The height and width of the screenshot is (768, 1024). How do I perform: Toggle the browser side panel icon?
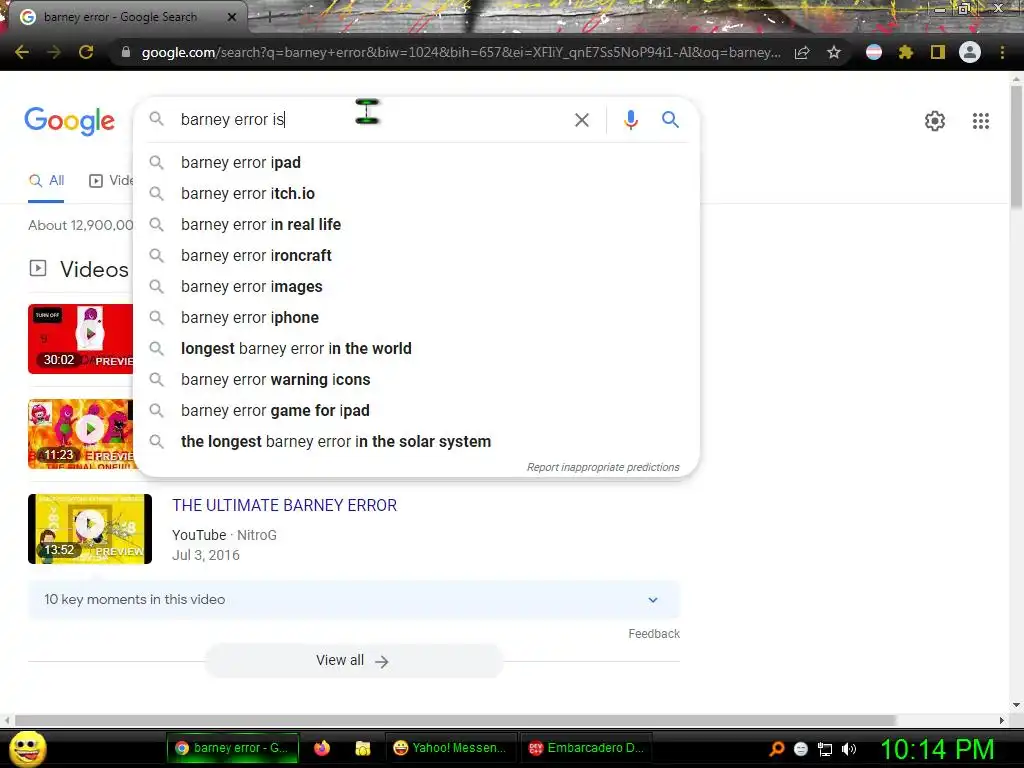[938, 52]
